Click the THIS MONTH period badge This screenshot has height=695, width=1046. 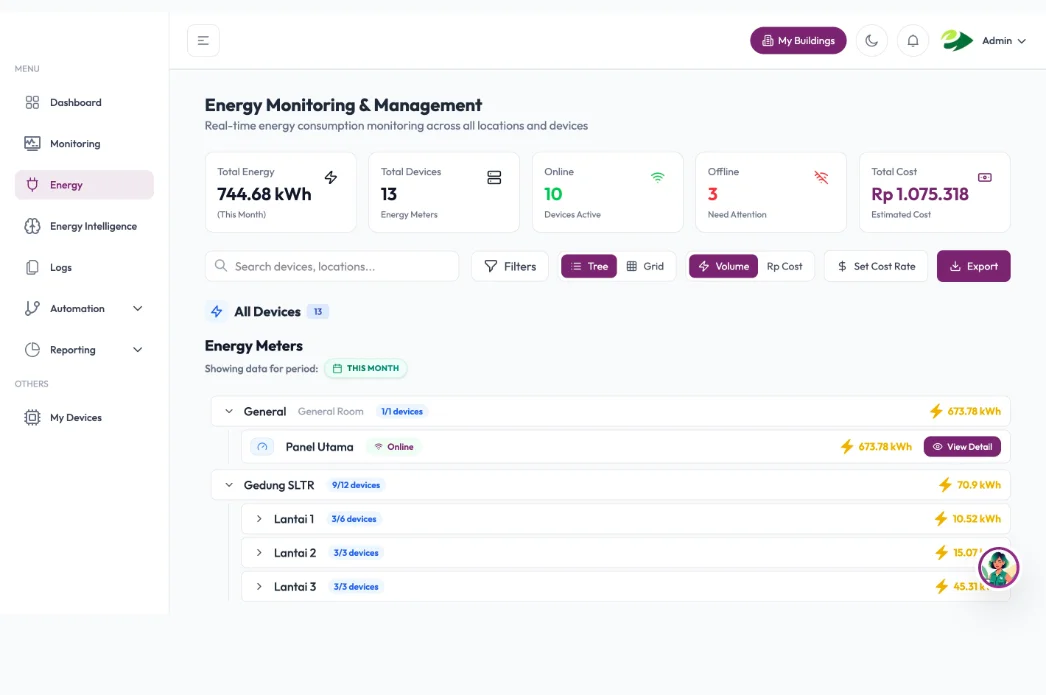[366, 368]
